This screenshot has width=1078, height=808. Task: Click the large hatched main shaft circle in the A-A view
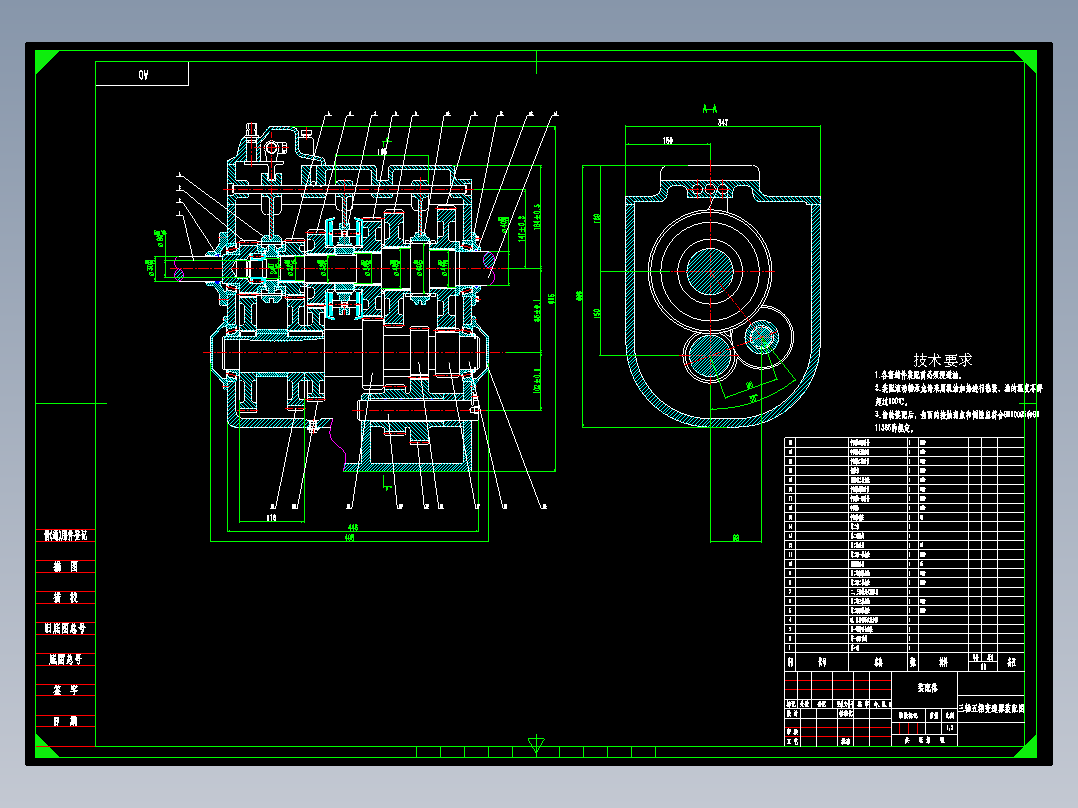click(710, 272)
